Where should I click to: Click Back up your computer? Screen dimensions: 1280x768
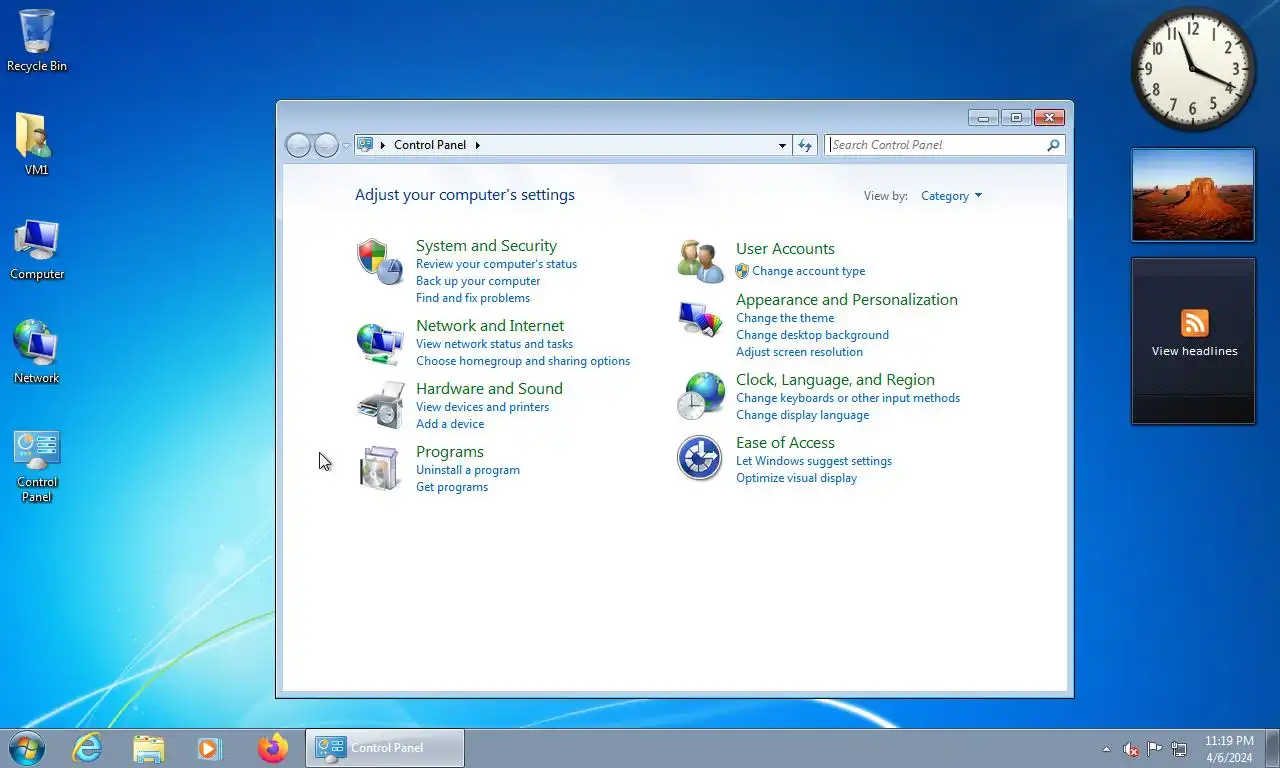pyautogui.click(x=478, y=281)
